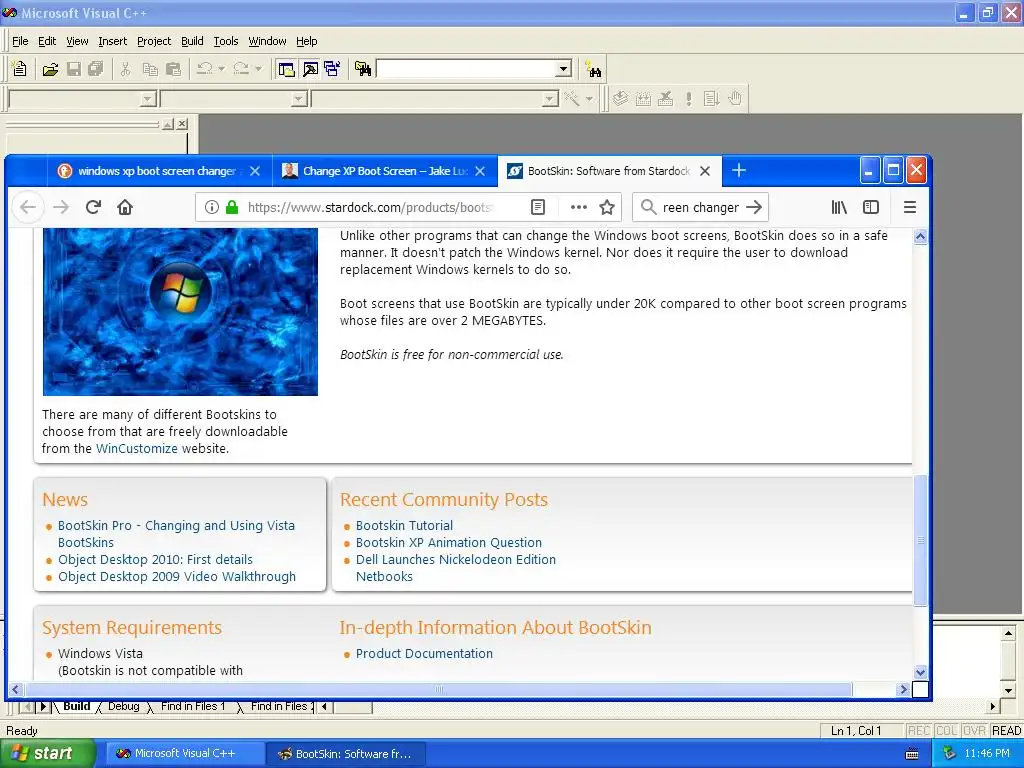Click the Find in Files icon
1024x768 pixels.
pyautogui.click(x=363, y=69)
